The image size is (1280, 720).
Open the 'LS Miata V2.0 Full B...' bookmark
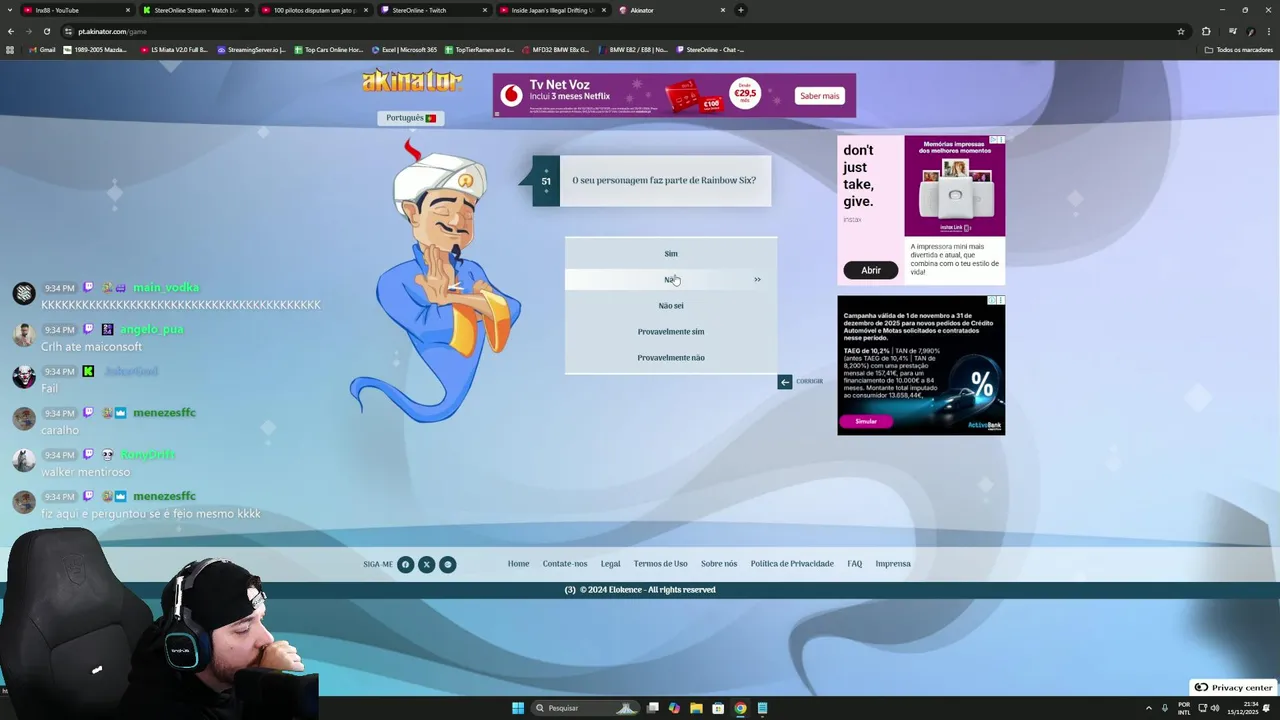click(174, 49)
